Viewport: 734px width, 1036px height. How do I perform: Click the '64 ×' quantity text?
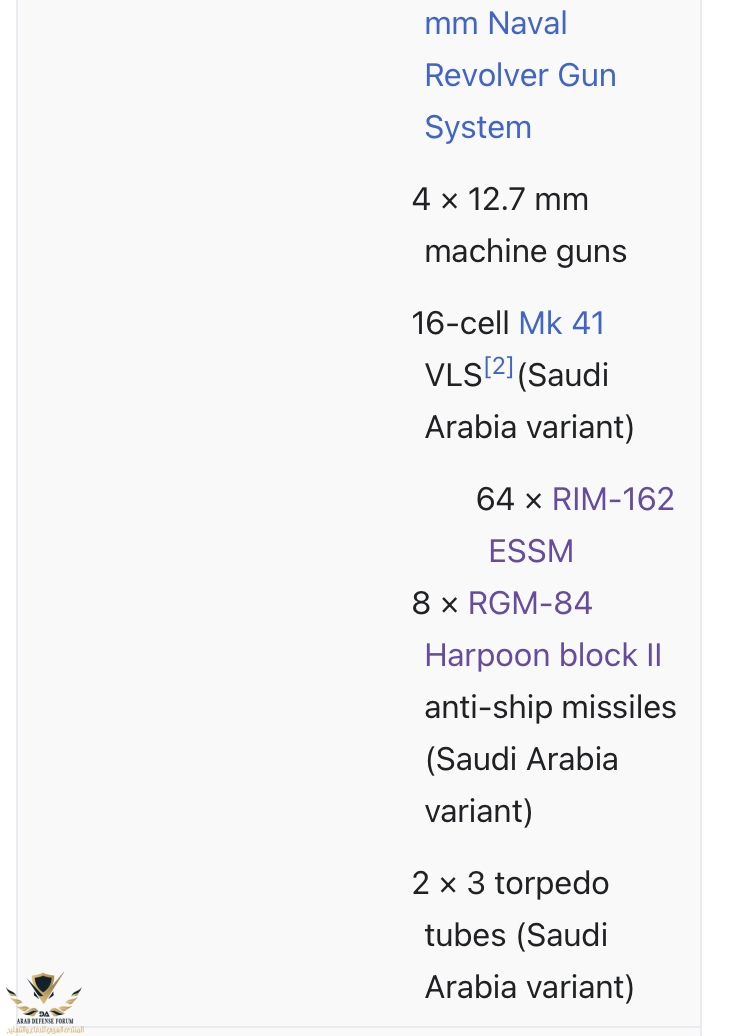tap(509, 499)
